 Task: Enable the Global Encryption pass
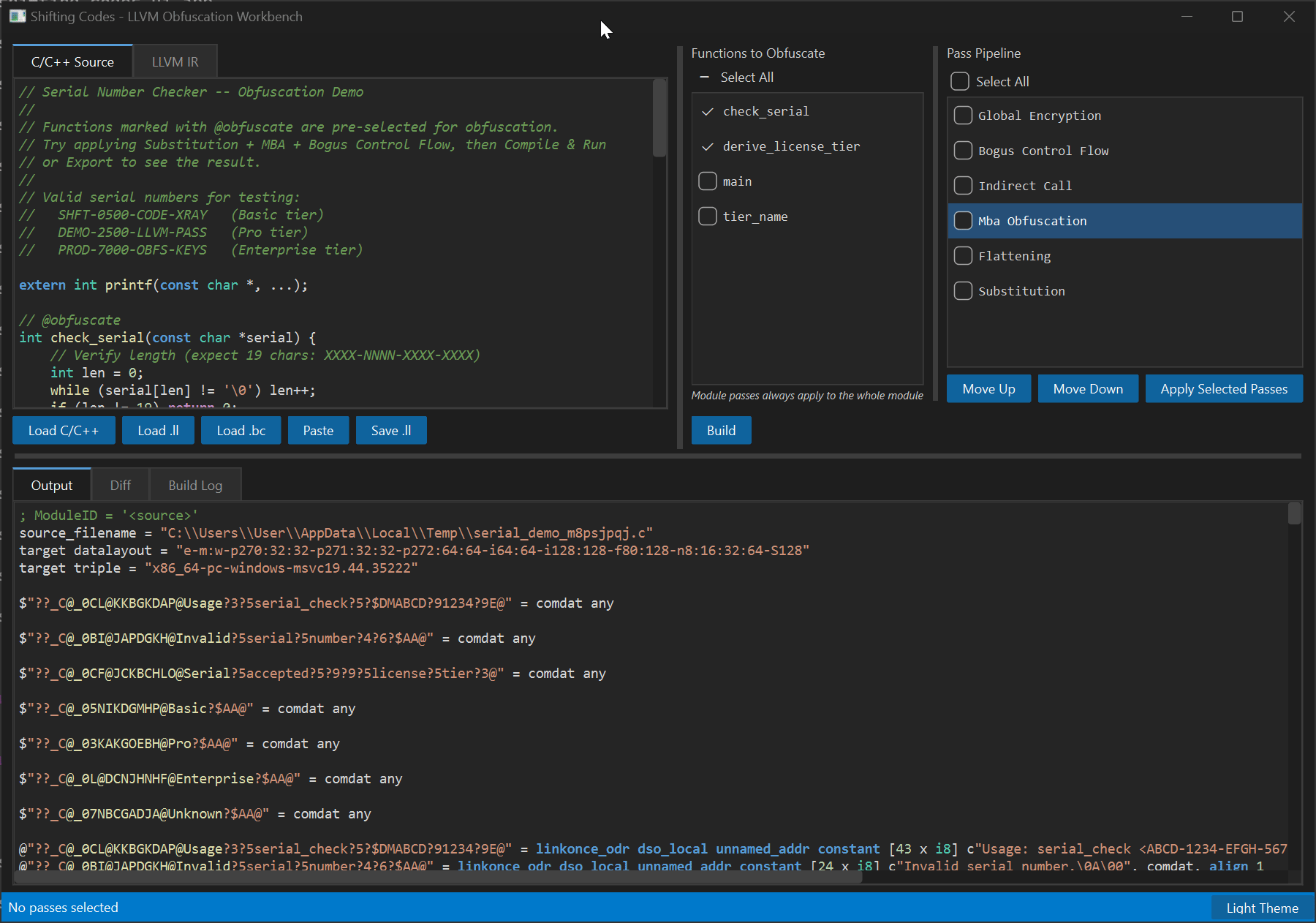pos(964,116)
